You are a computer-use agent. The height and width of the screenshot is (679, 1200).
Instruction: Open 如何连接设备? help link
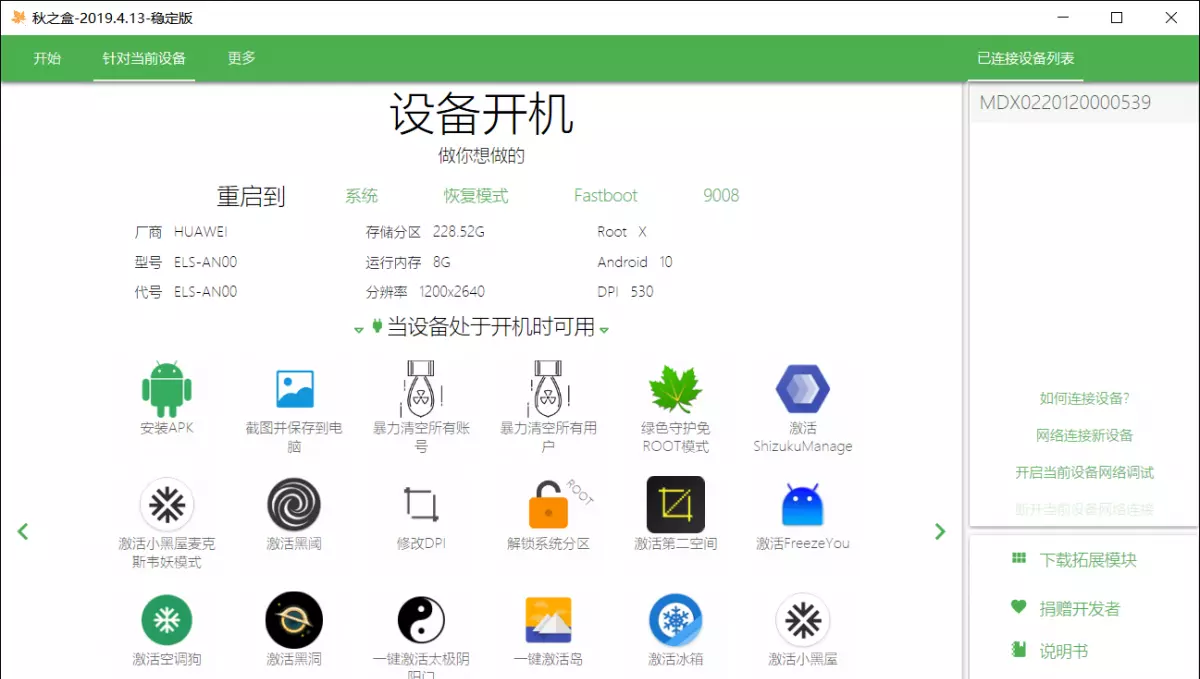pos(1084,398)
